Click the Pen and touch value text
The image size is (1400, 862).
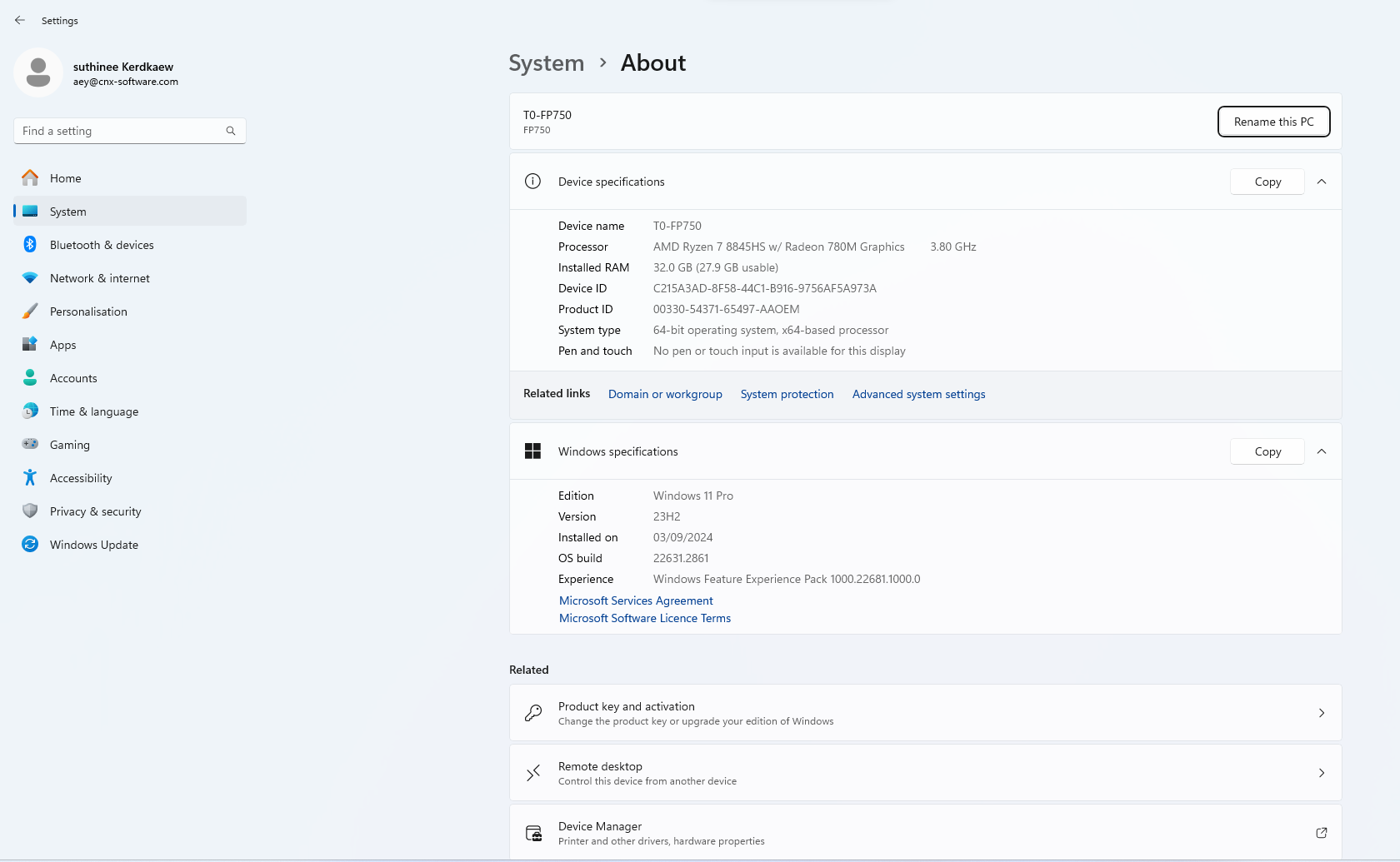(x=779, y=351)
